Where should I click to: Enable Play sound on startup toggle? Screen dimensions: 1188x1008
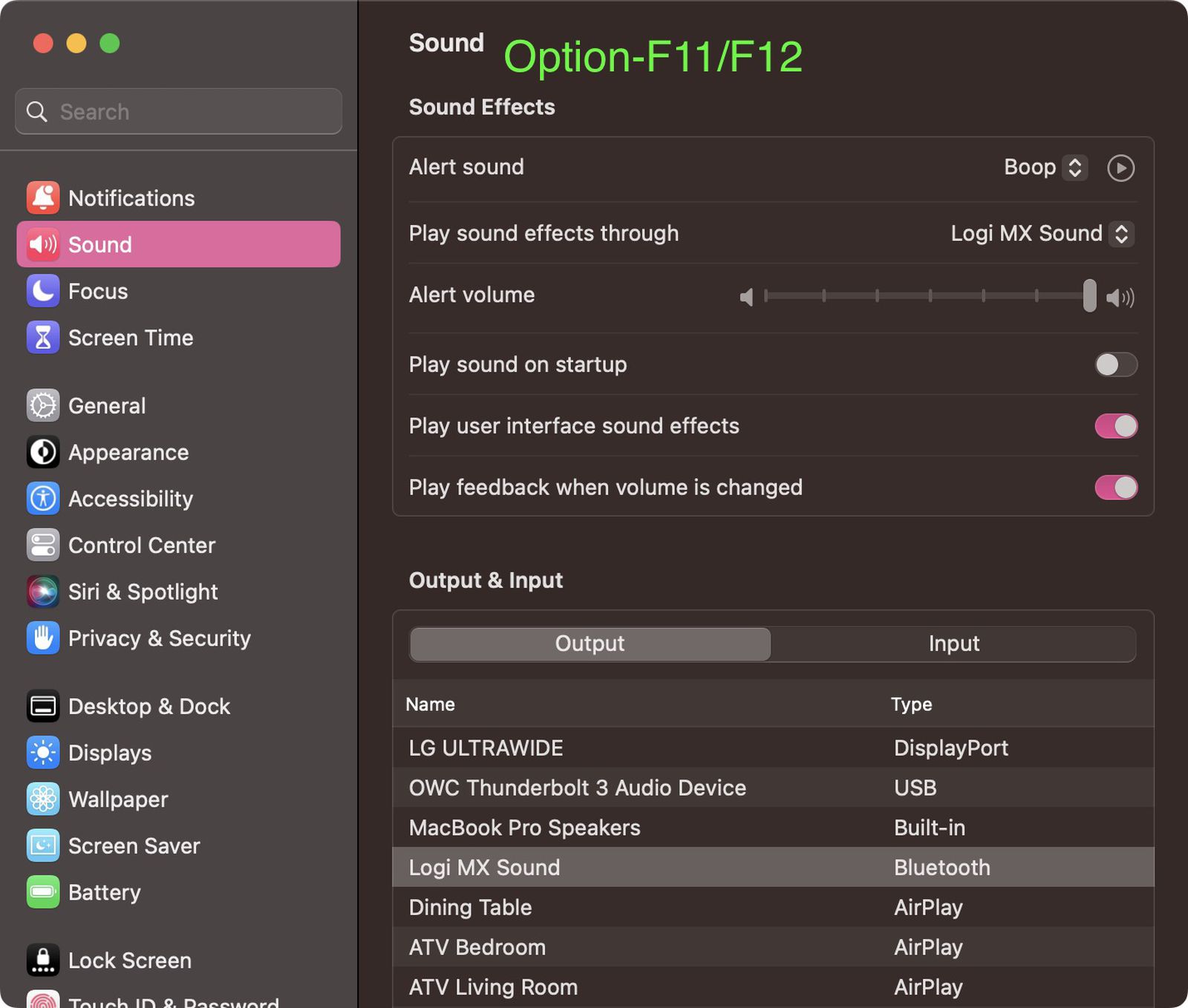(x=1115, y=364)
